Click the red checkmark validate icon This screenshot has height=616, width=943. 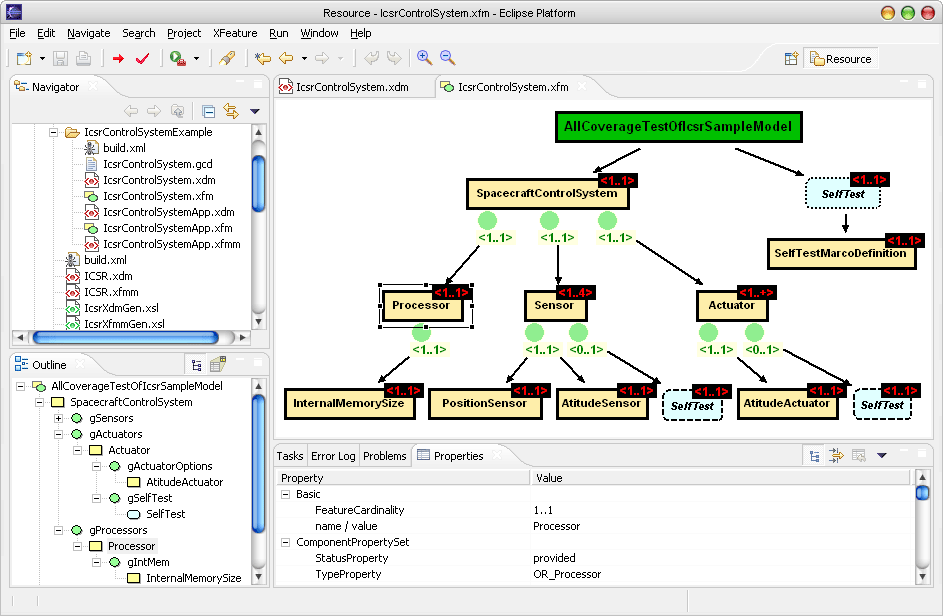[143, 58]
